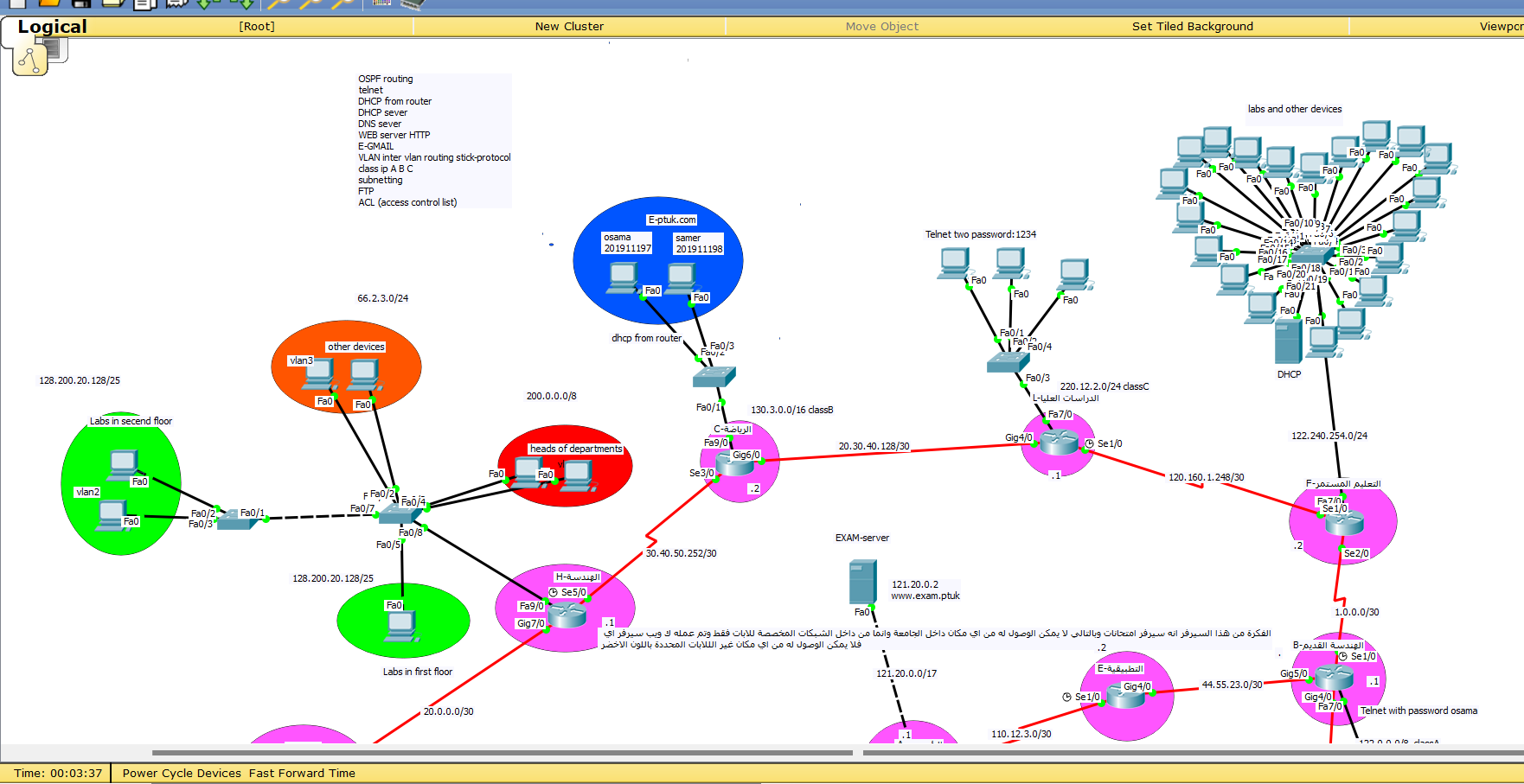The width and height of the screenshot is (1524, 784).
Task: Select the osama 201911197 PC
Action: point(623,277)
